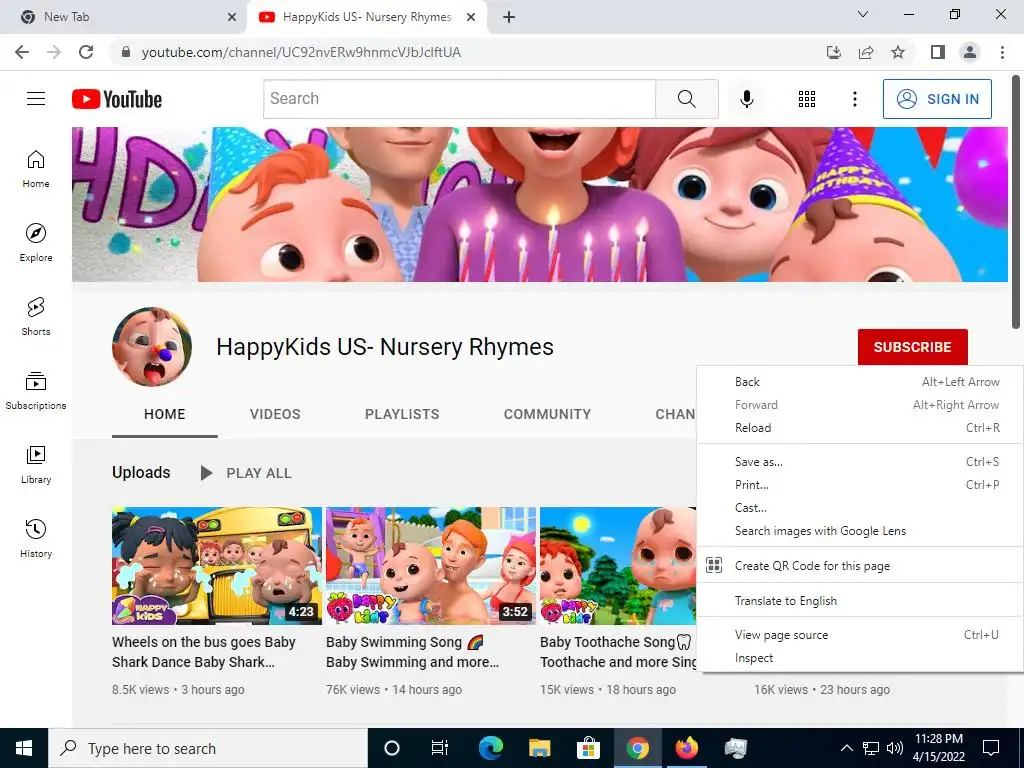1024x768 pixels.
Task: Choose Save as... in the context menu
Action: pos(859,462)
